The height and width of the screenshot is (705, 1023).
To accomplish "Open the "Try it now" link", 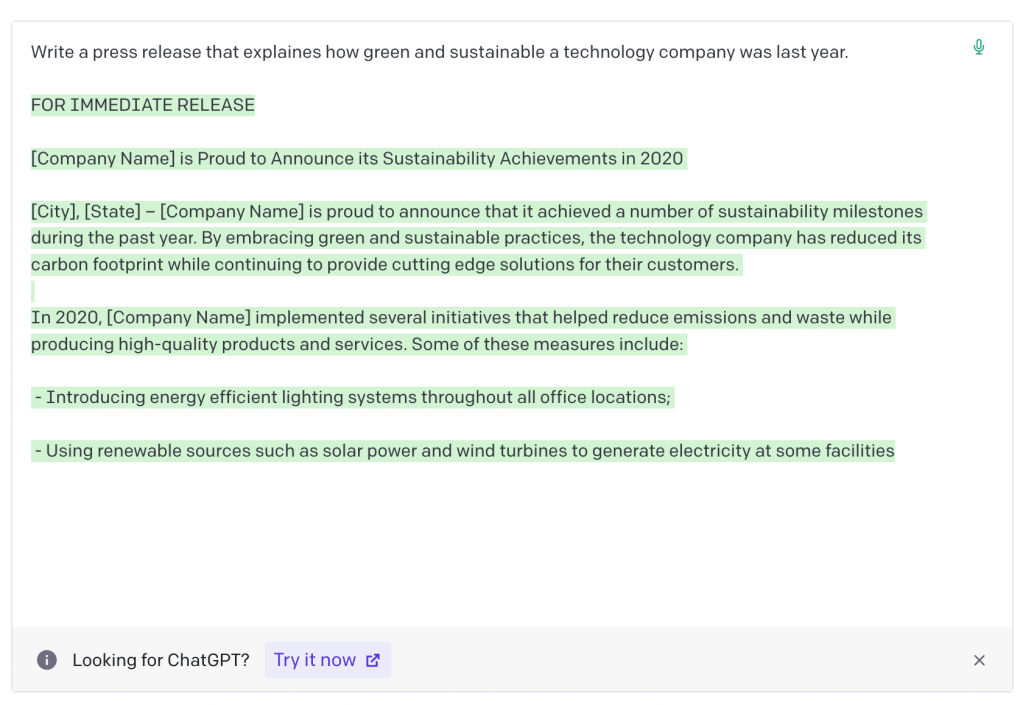I will point(316,660).
